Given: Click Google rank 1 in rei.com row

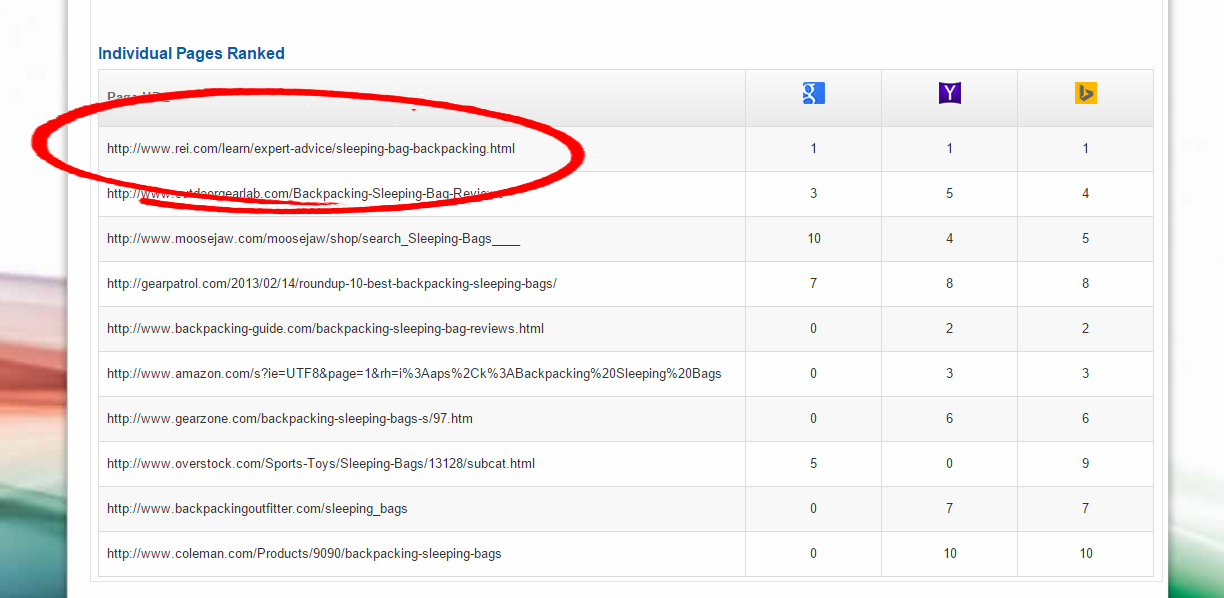Looking at the screenshot, I should [x=814, y=149].
